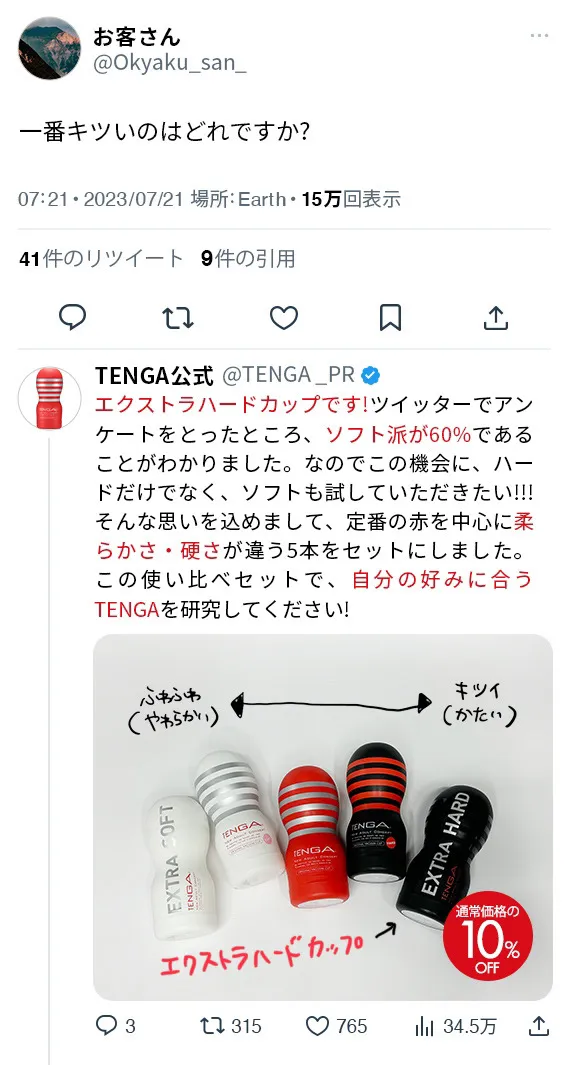Reply to the TENGA reply with 3 comments
Screen dimensions: 570x1065
pos(115,1026)
